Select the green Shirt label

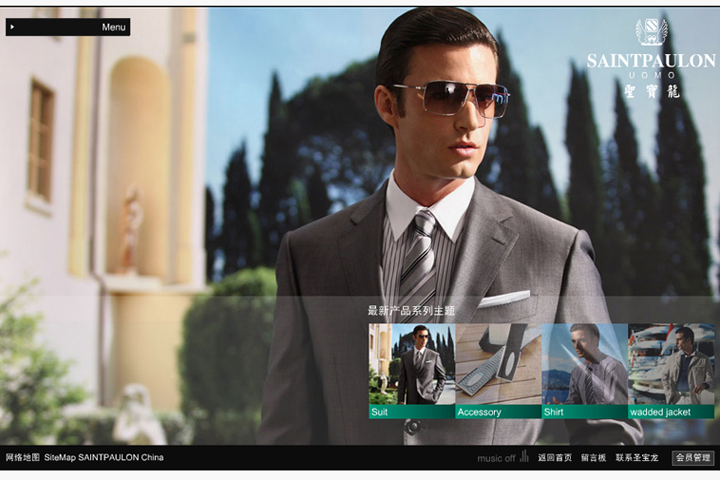tap(584, 412)
